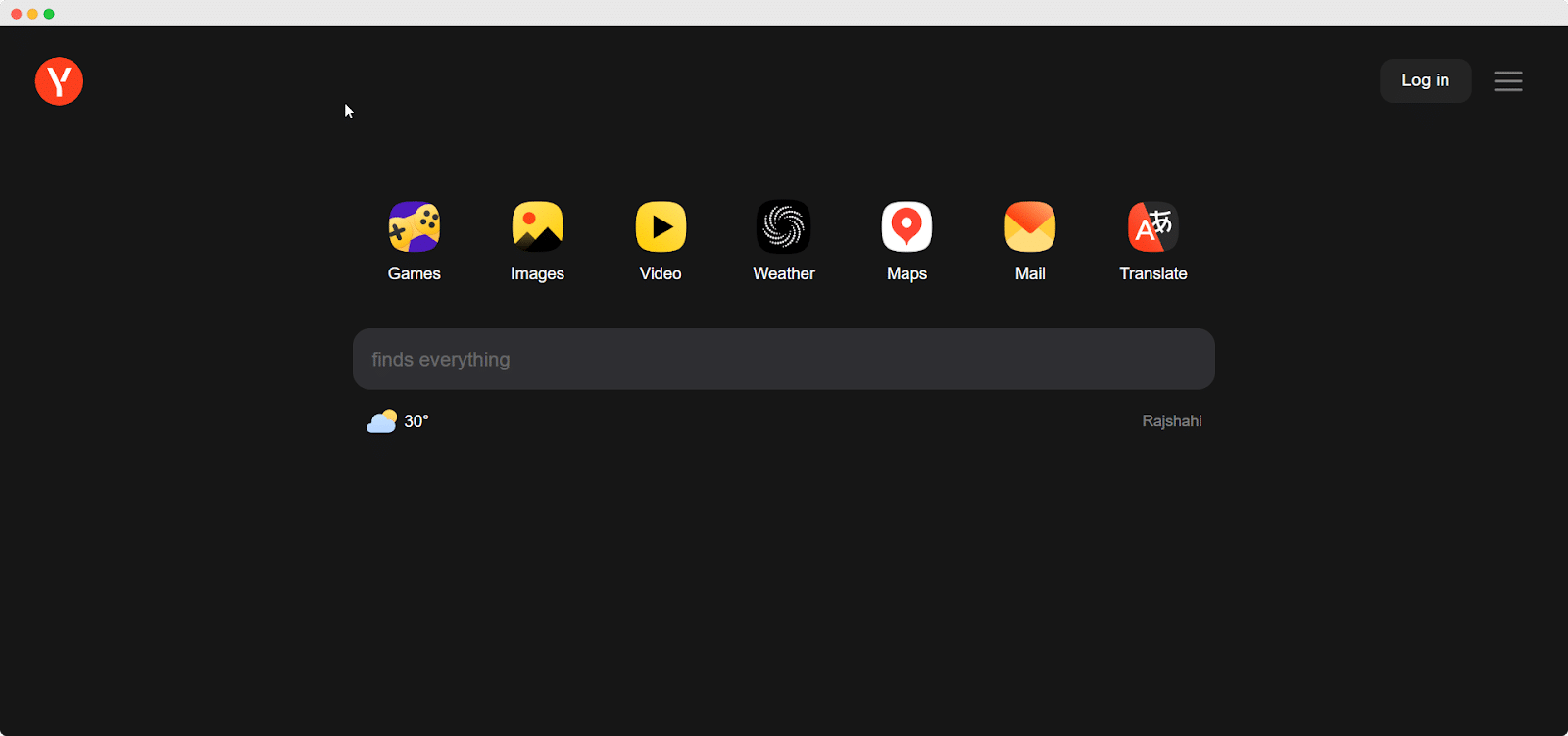This screenshot has width=1568, height=736.
Task: Open the Games service icon
Action: (x=415, y=226)
